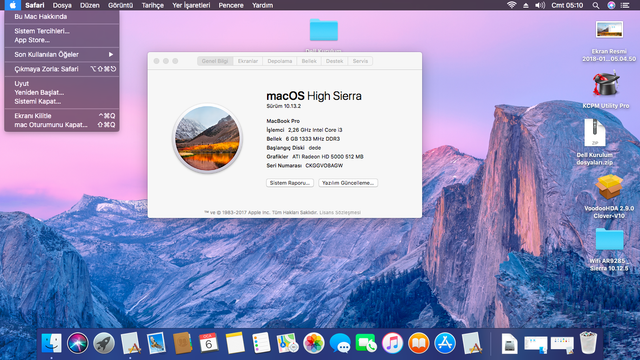Switch to Depolama tab
Screen dimensions: 640x360
tap(280, 61)
